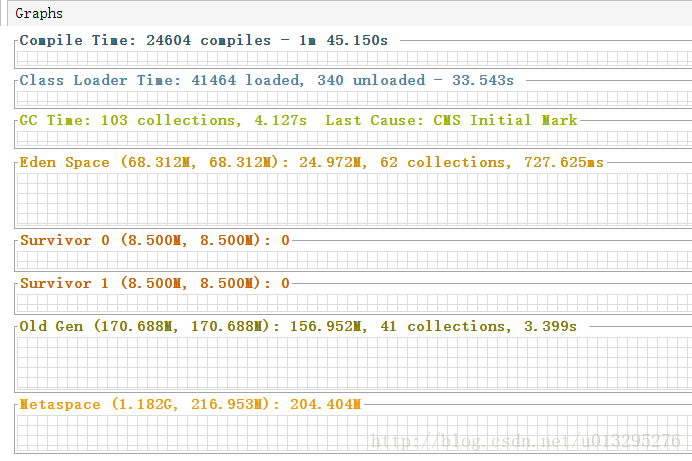Click the Compile Time 24604 compiles label
The image size is (692, 461).
[x=203, y=40]
